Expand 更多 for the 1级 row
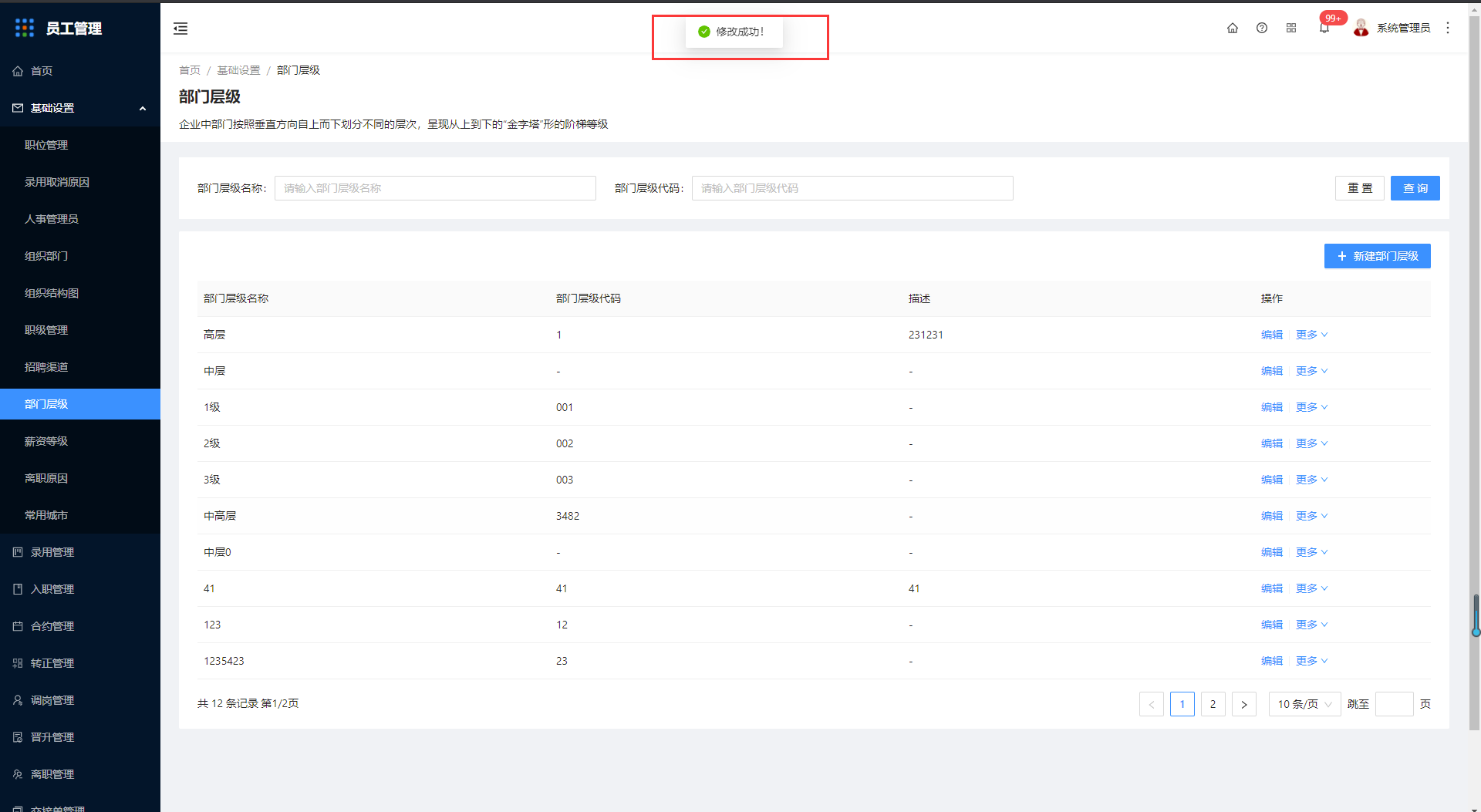The width and height of the screenshot is (1481, 812). click(x=1311, y=407)
